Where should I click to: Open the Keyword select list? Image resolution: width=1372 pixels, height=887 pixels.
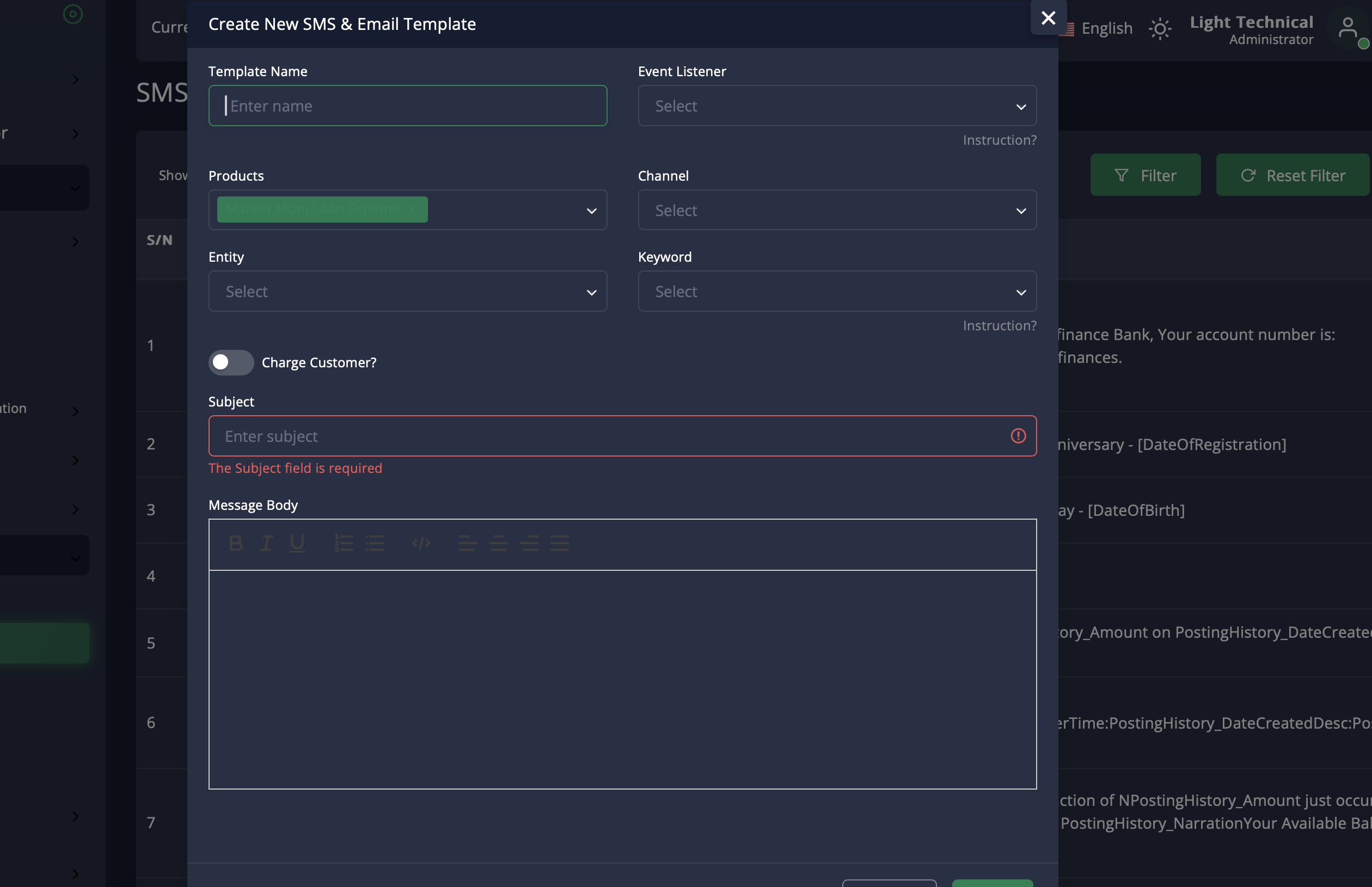837,292
